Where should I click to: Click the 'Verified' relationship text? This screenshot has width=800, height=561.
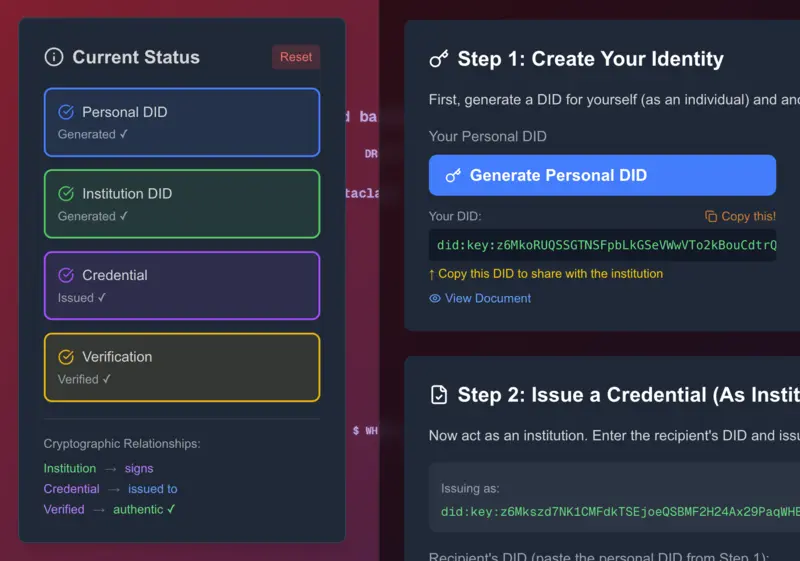(64, 509)
